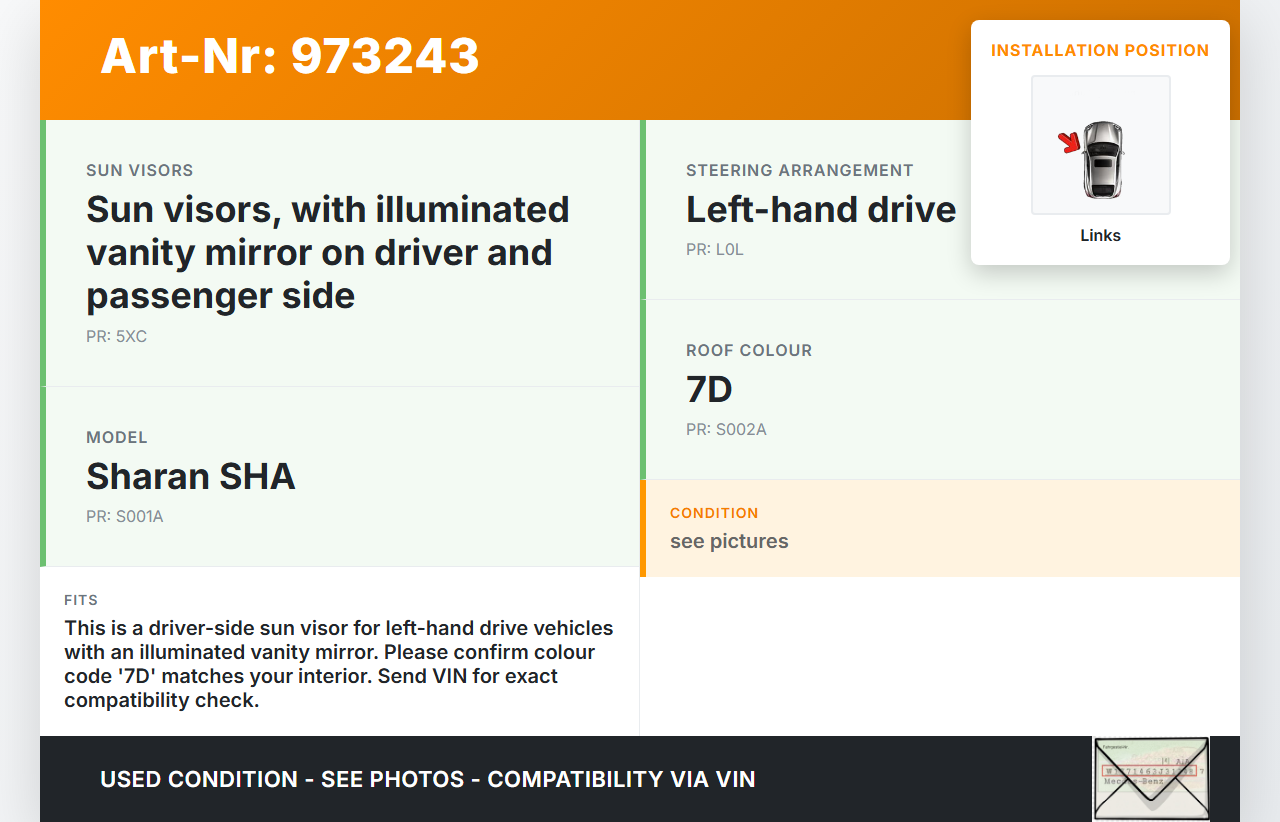
Task: Select the 'Left-hand drive' value
Action: point(821,209)
